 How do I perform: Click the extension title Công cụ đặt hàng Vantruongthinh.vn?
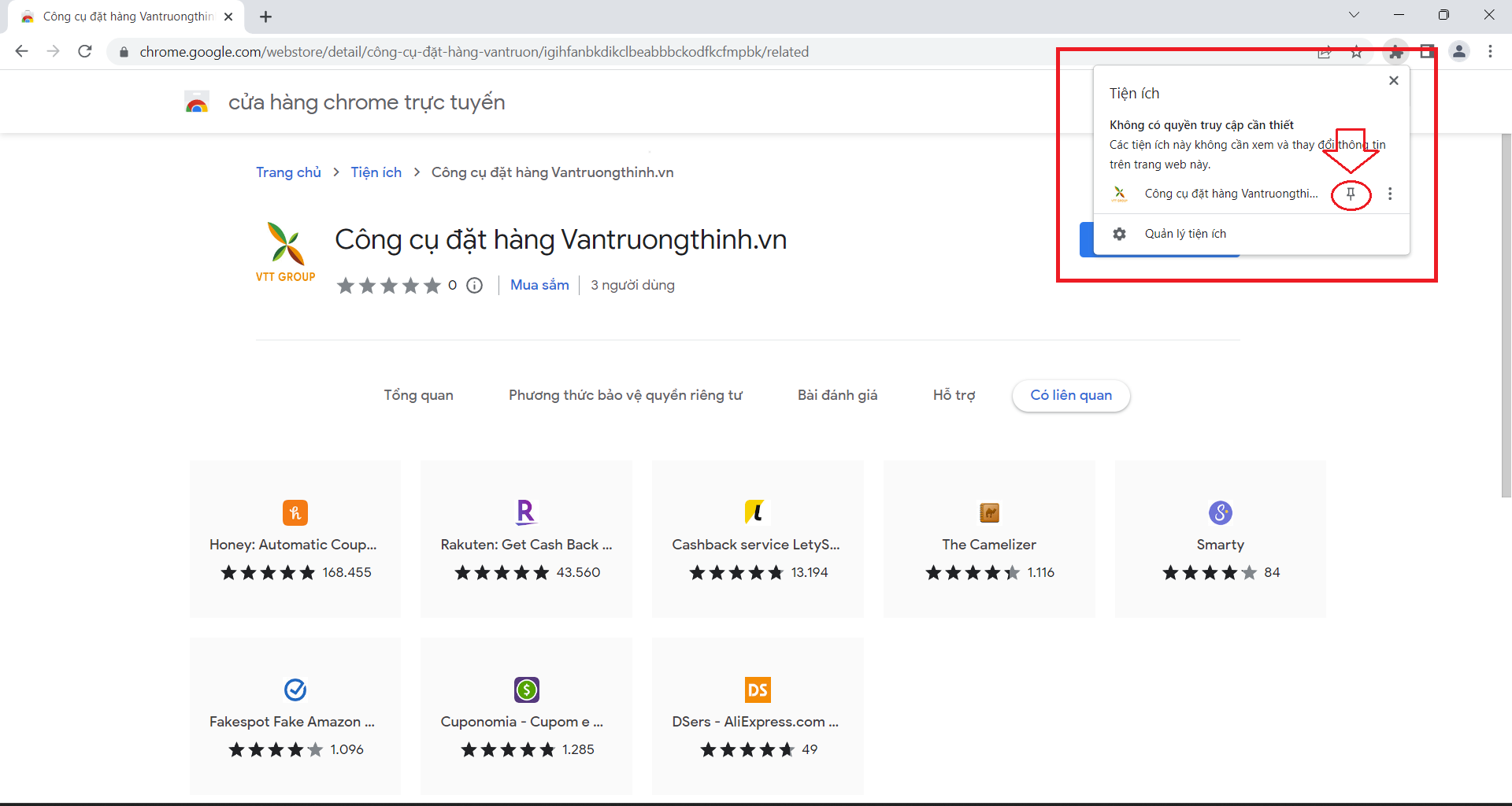[x=561, y=239]
